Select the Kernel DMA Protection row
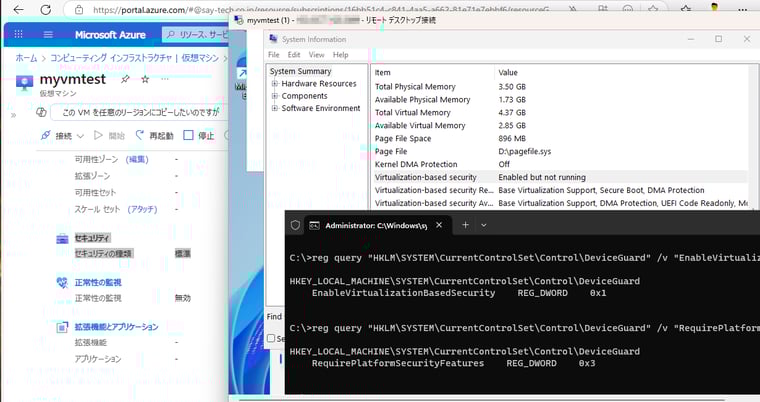760x402 pixels. pos(560,164)
